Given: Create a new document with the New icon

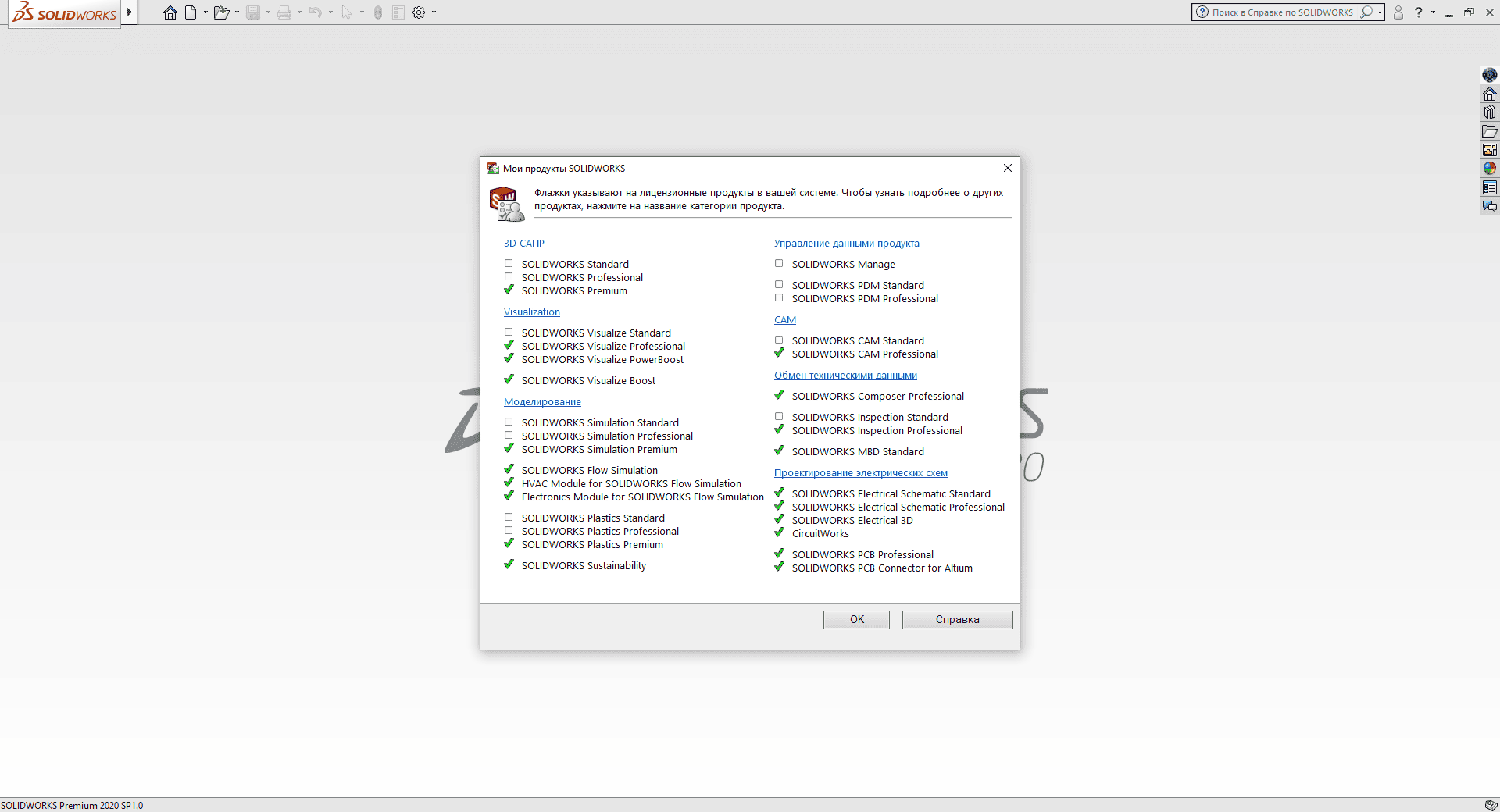Looking at the screenshot, I should click(191, 12).
